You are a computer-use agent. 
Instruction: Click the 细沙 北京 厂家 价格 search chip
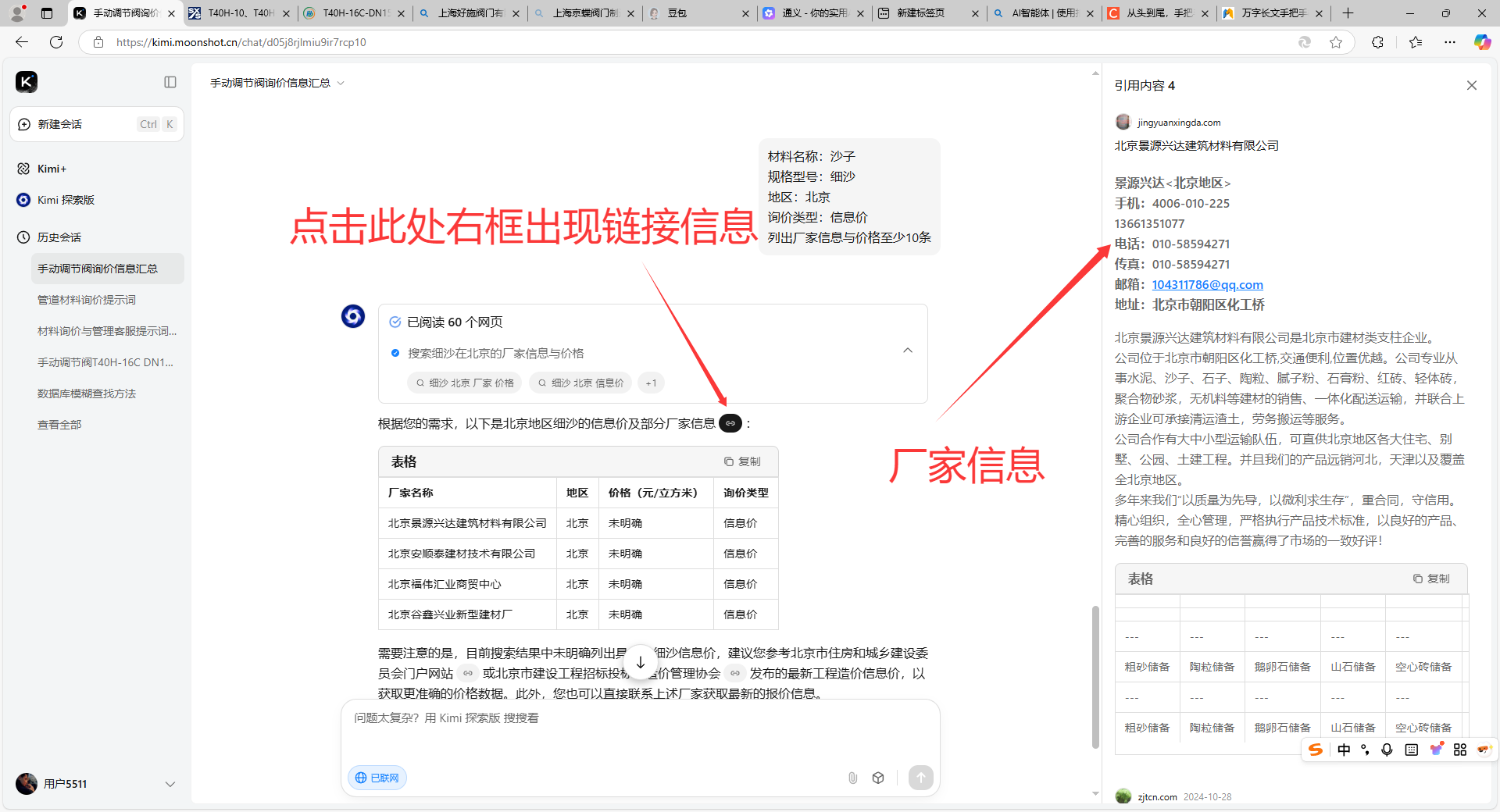tap(465, 383)
